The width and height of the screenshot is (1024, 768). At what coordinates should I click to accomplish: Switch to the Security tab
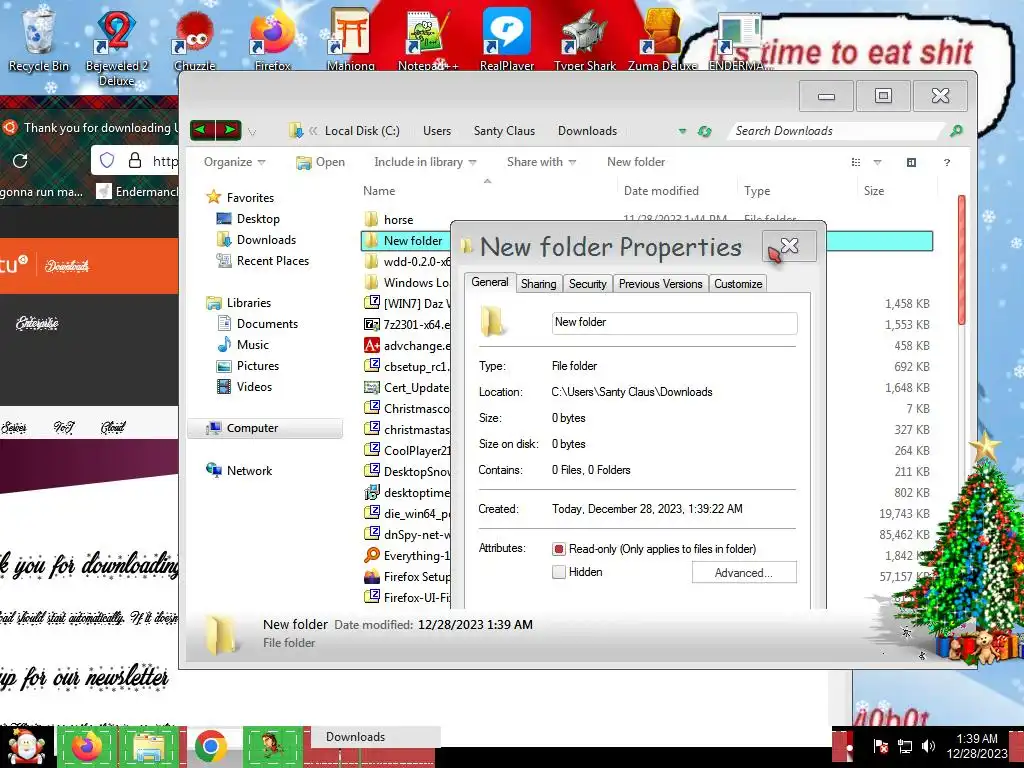point(587,283)
